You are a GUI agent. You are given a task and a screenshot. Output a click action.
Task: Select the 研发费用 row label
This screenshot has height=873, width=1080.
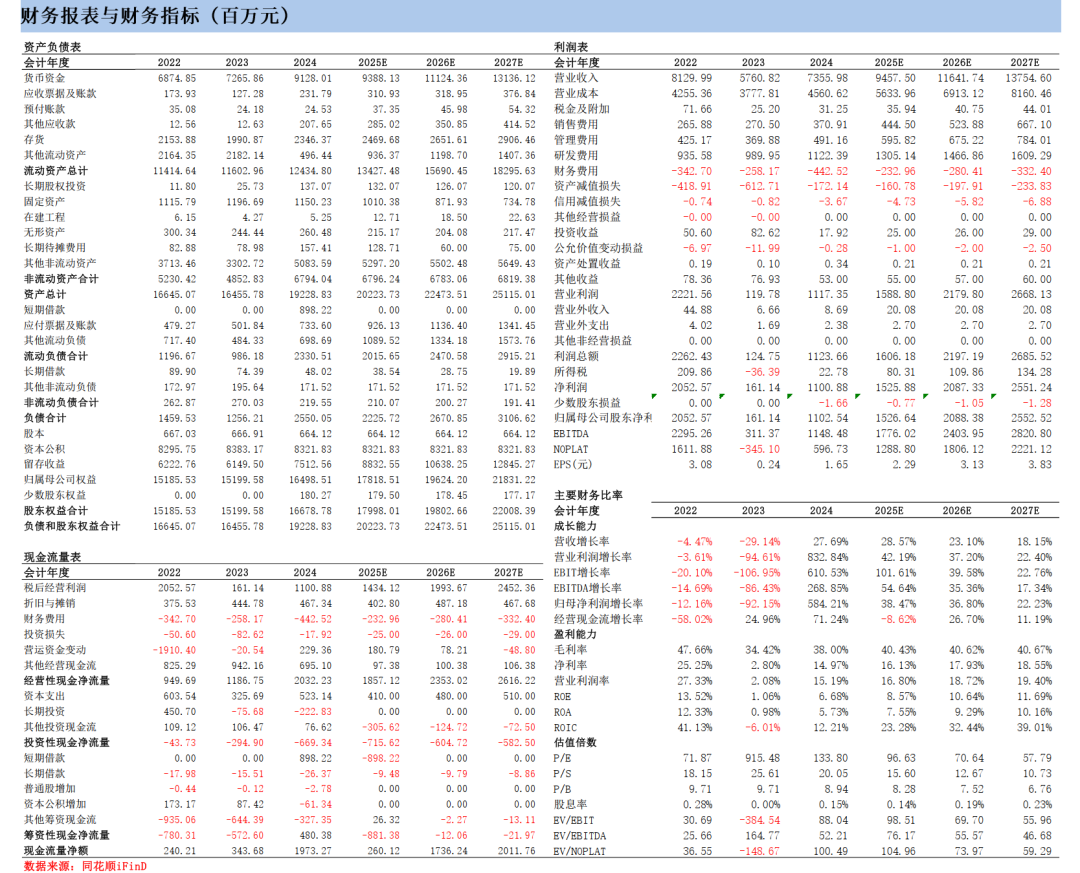point(576,155)
